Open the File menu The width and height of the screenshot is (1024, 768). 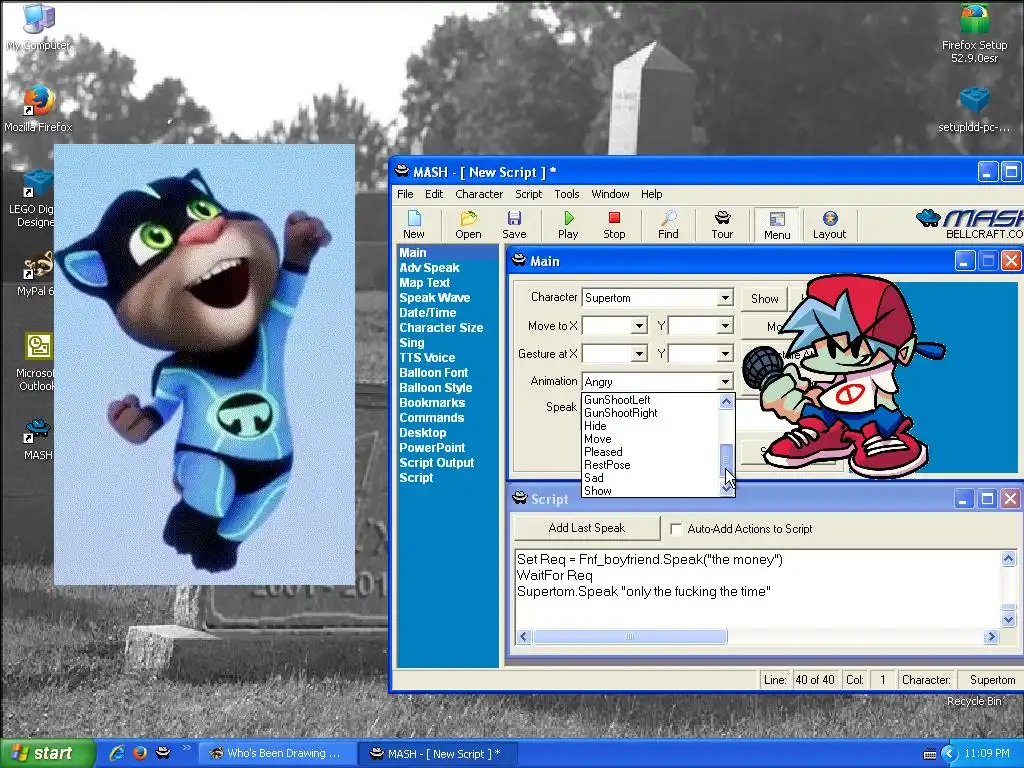click(405, 194)
